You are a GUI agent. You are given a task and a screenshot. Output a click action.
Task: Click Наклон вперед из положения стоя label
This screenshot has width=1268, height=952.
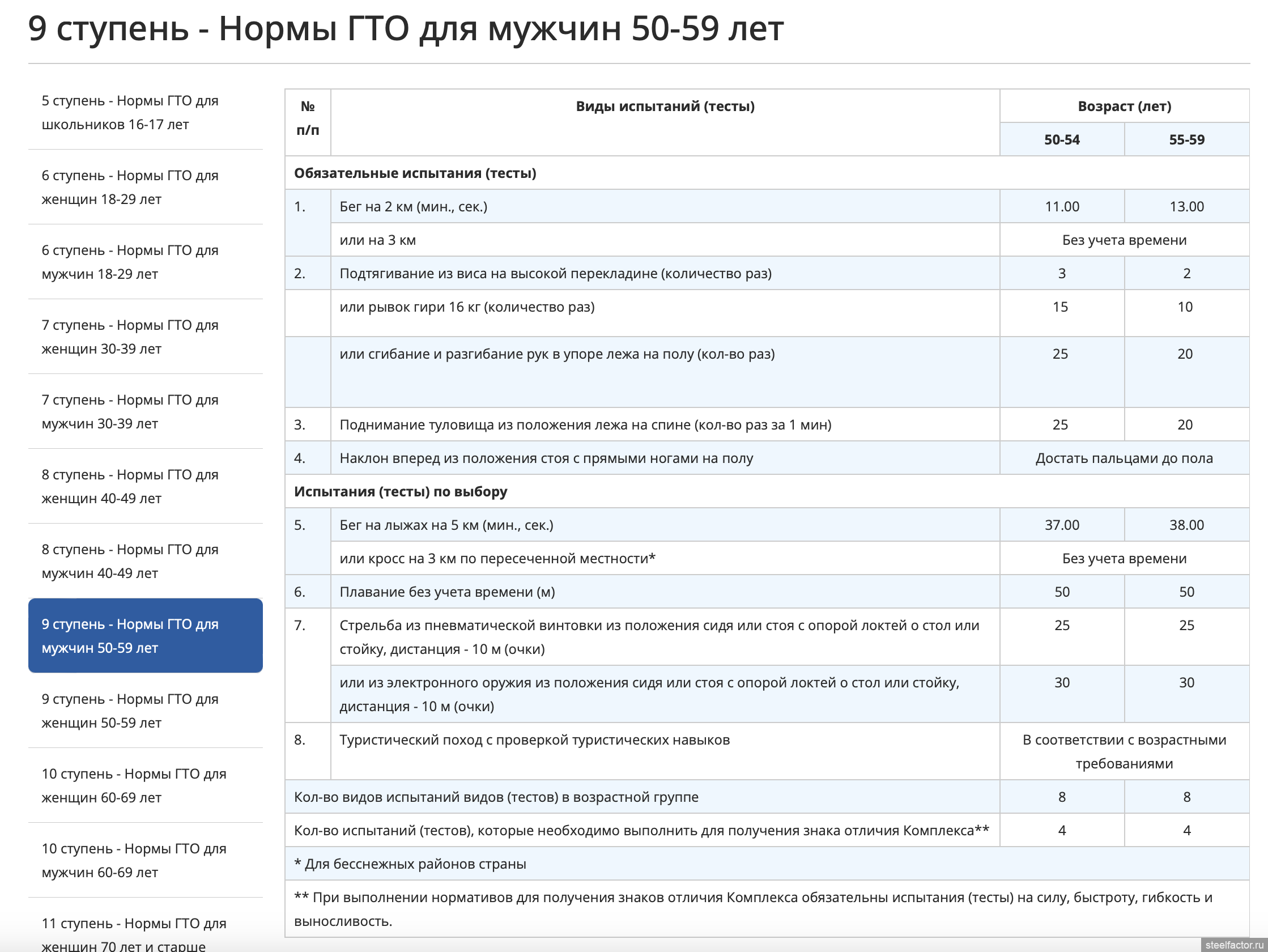click(546, 458)
